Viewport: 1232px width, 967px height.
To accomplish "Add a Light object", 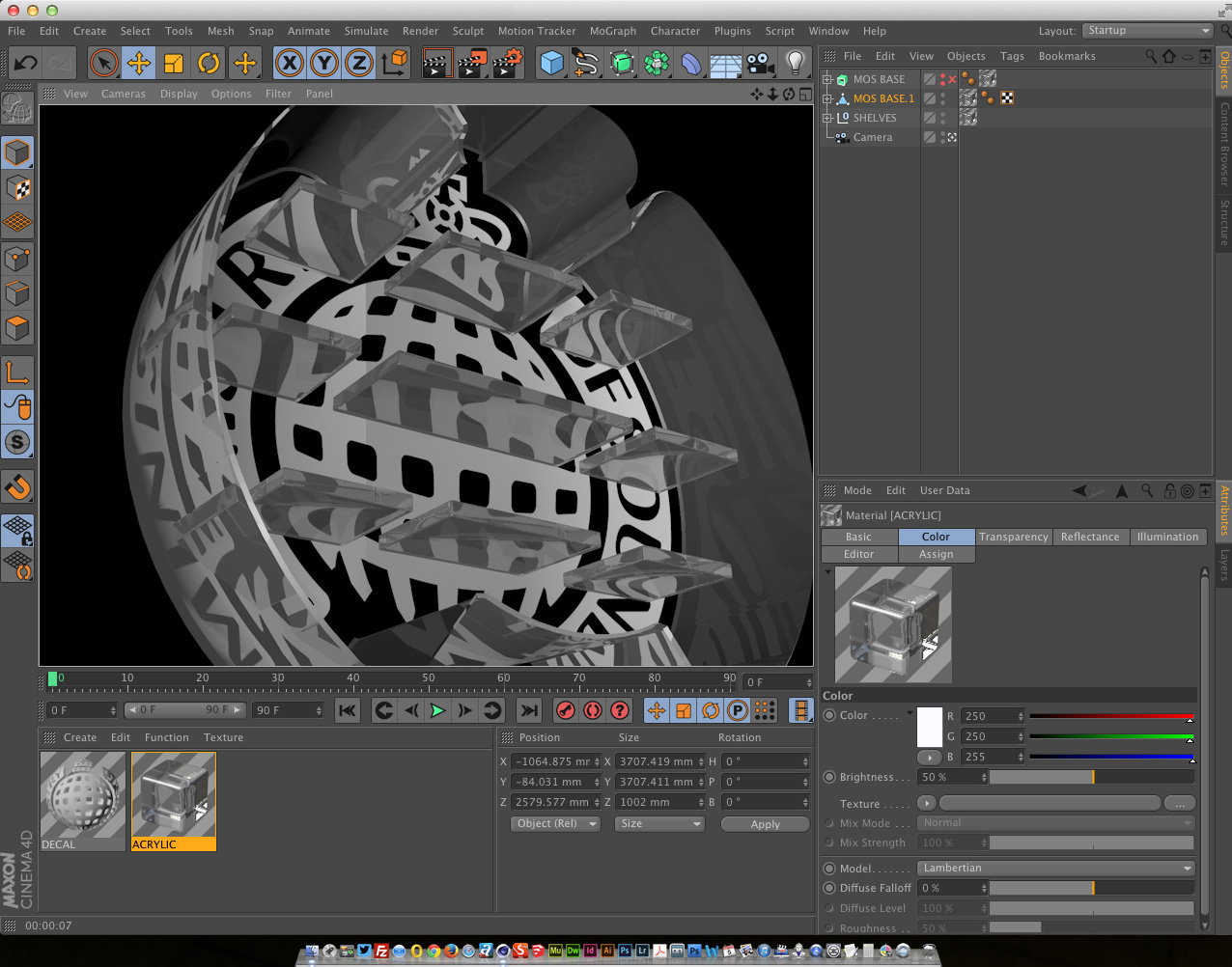I will tap(795, 64).
